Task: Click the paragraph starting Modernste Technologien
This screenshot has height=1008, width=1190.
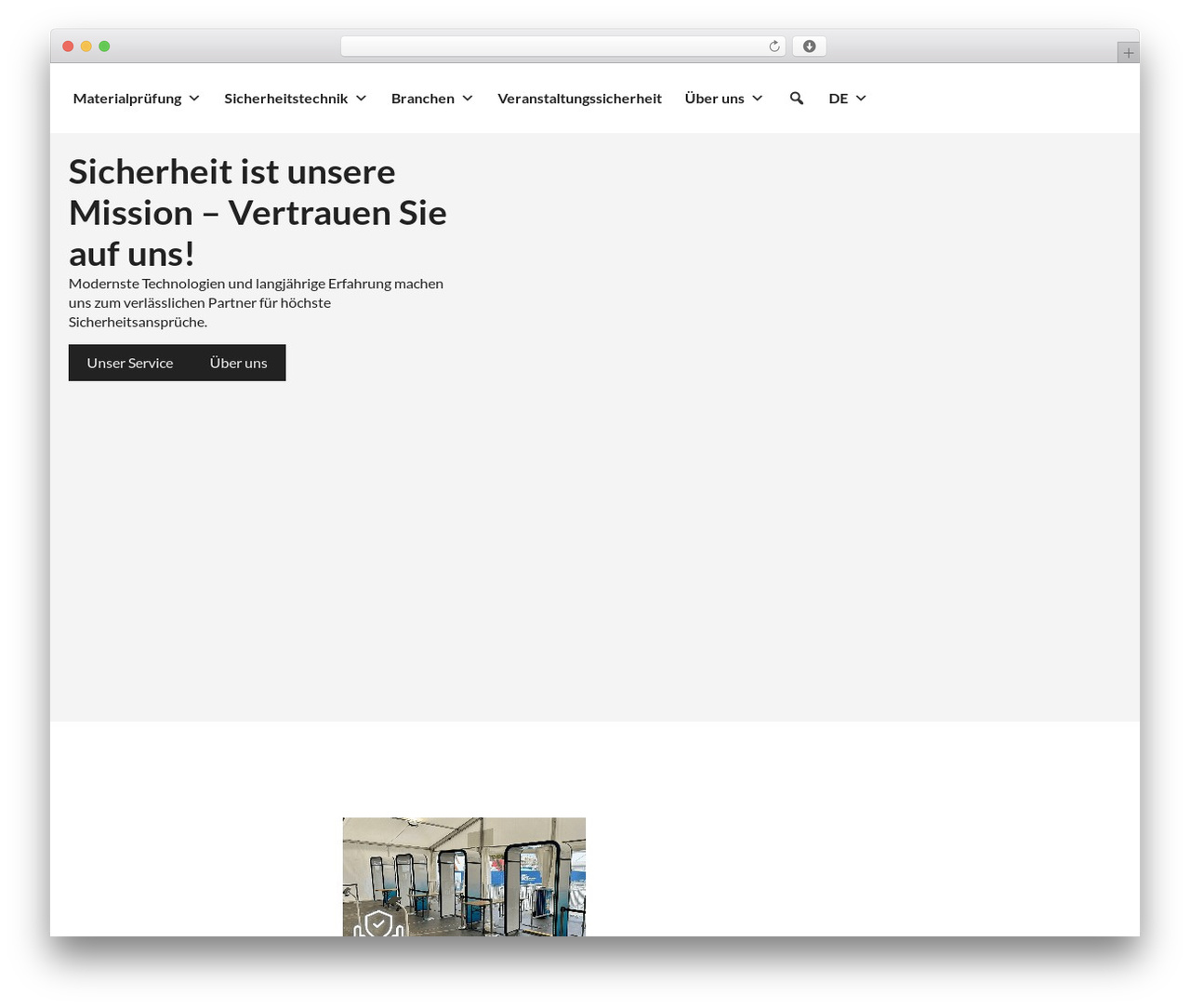Action: pyautogui.click(x=256, y=302)
